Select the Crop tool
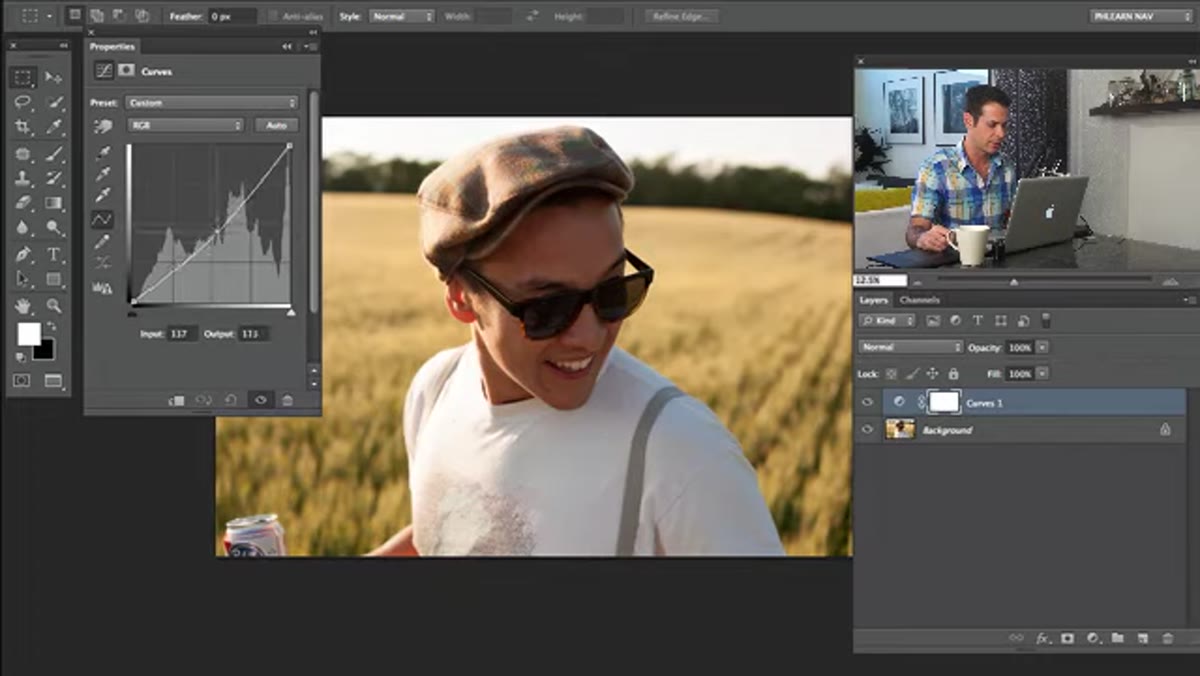This screenshot has height=676, width=1200. [23, 127]
